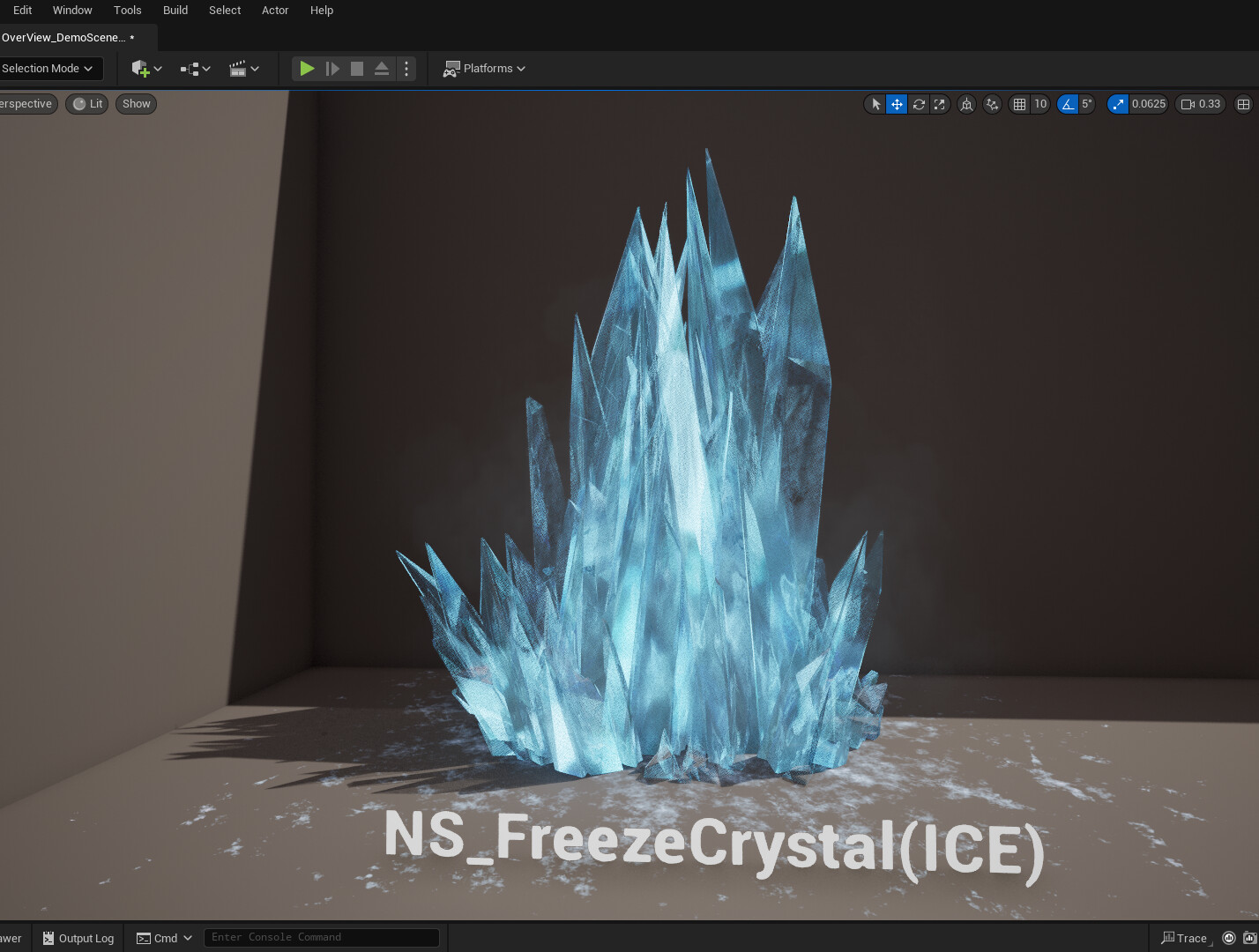Click the circular status icon after Trace

(1229, 938)
